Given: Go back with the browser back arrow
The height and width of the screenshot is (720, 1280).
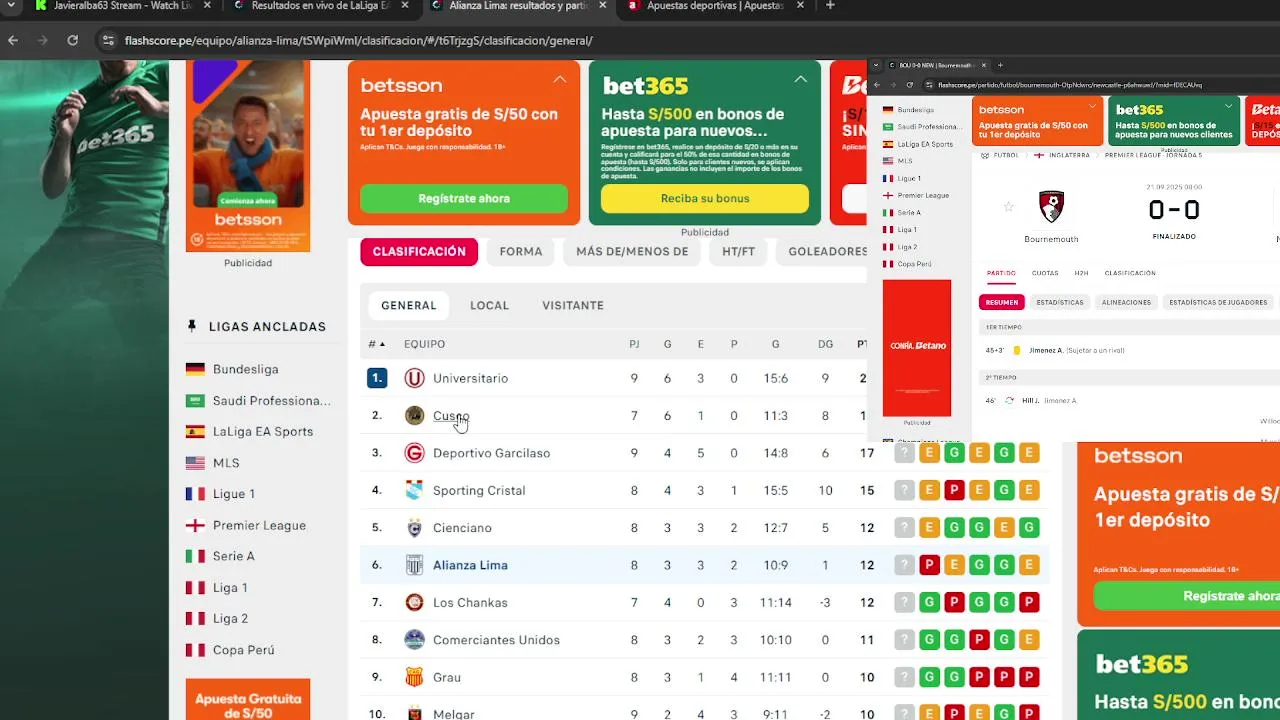Looking at the screenshot, I should point(13,41).
